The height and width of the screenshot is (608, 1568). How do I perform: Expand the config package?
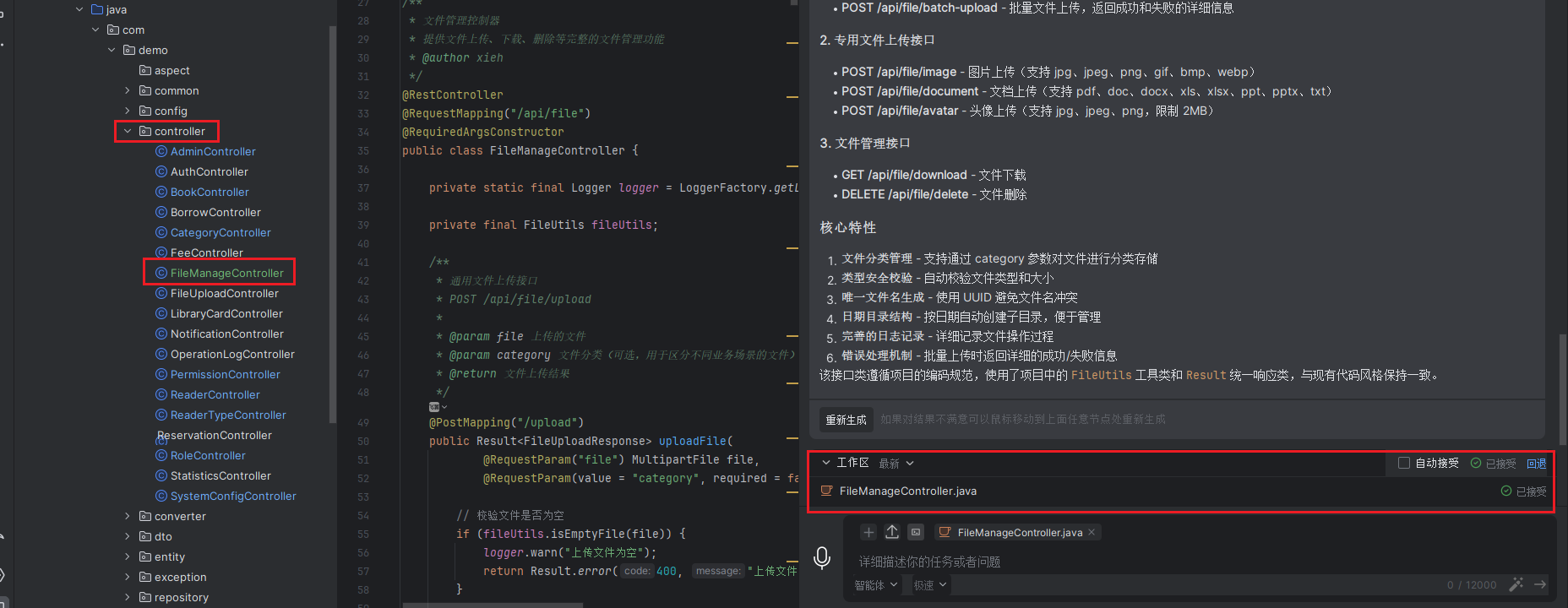(128, 111)
